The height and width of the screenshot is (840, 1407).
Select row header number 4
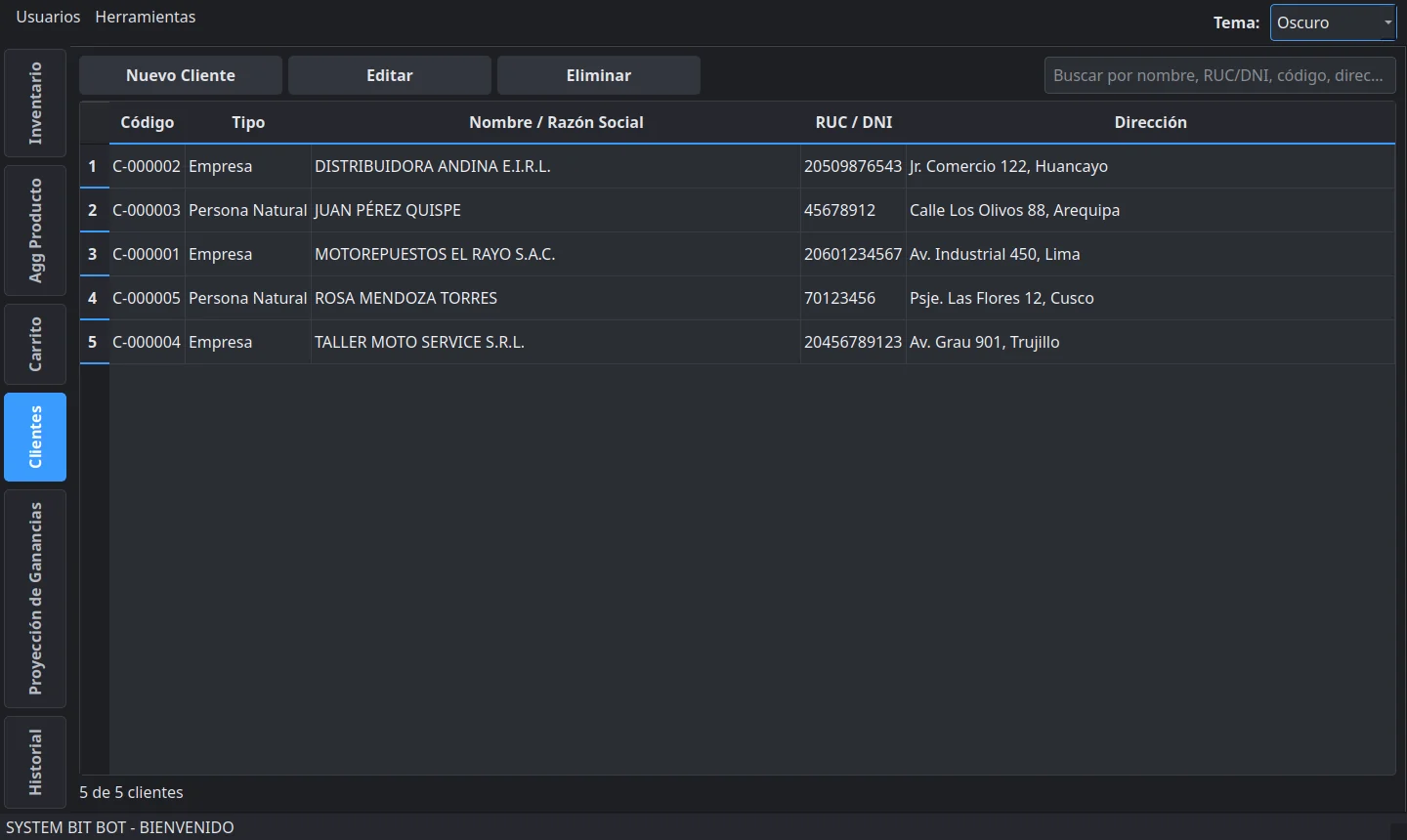(94, 298)
